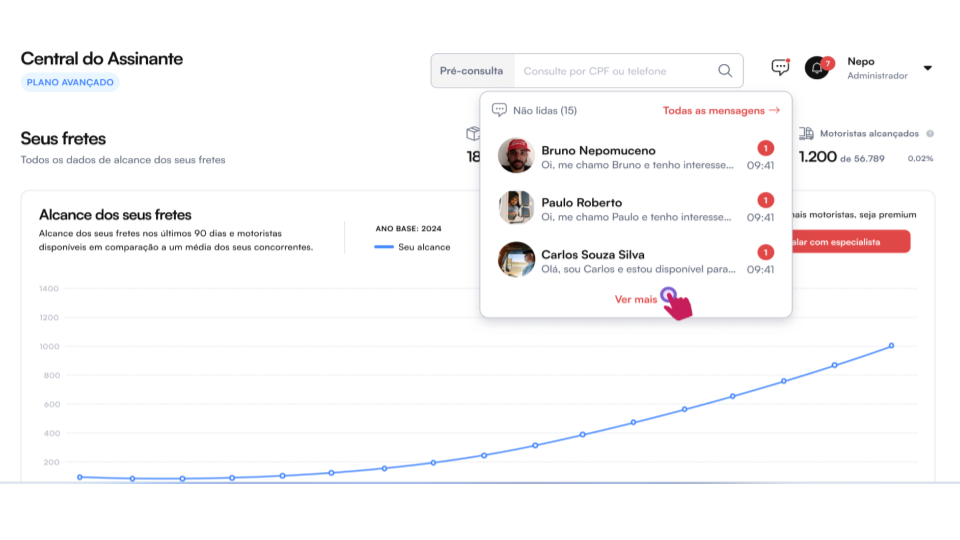This screenshot has height=540, width=960.
Task: Toggle the Seu alcance legend series
Action: coord(412,247)
